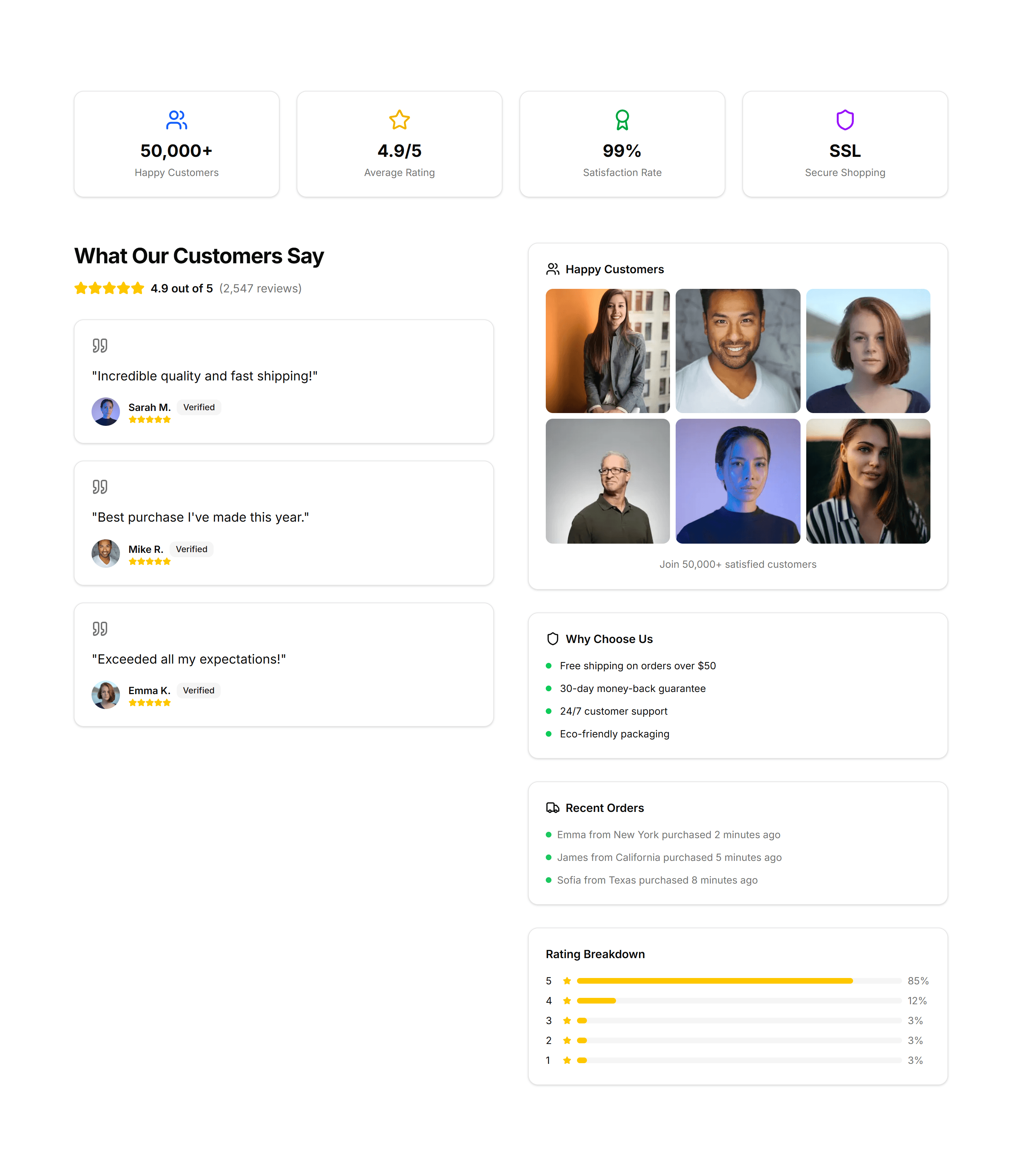The height and width of the screenshot is (1176, 1022).
Task: Open photo of older man with glasses
Action: [608, 481]
